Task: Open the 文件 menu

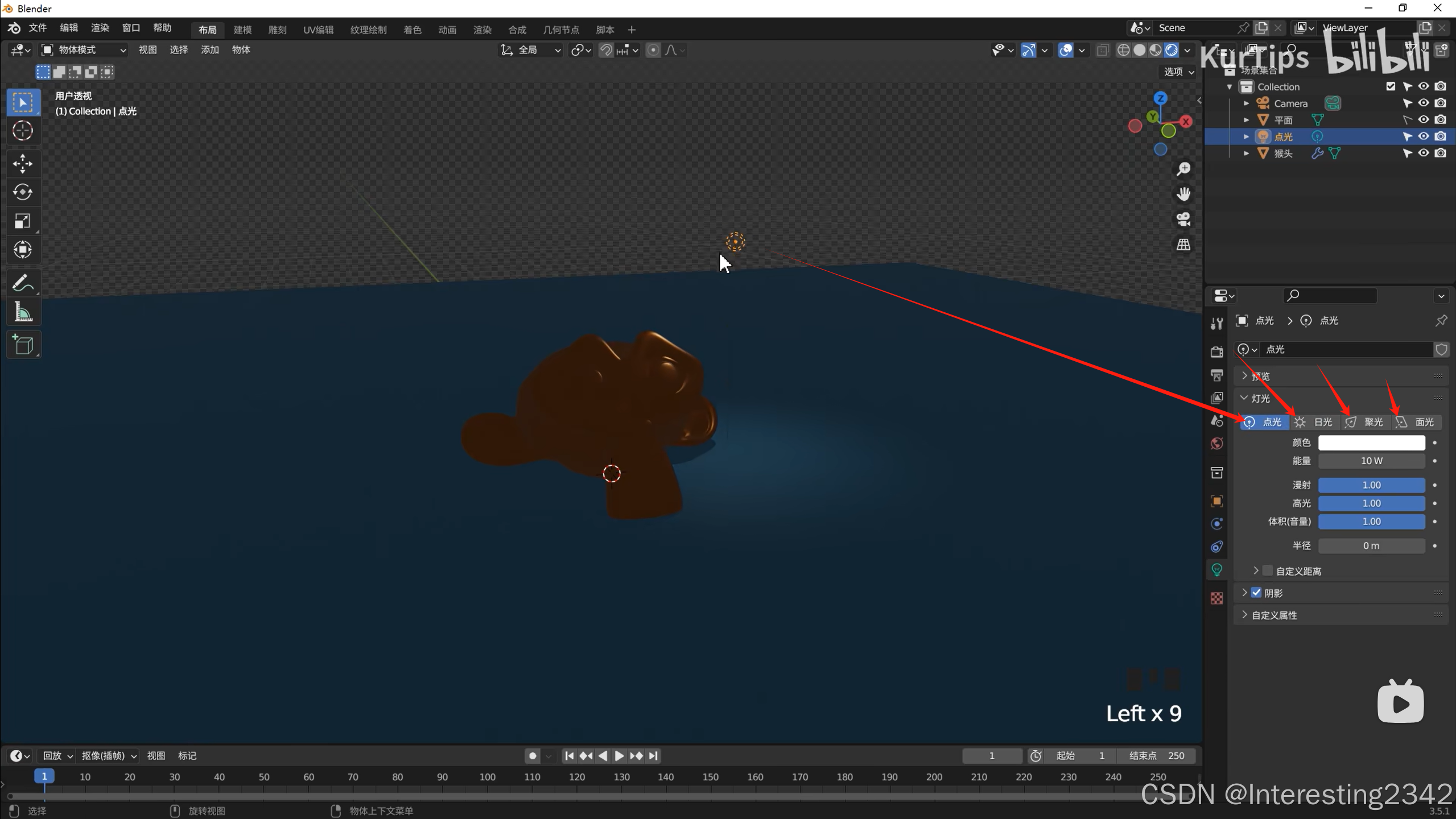Action: (x=38, y=28)
